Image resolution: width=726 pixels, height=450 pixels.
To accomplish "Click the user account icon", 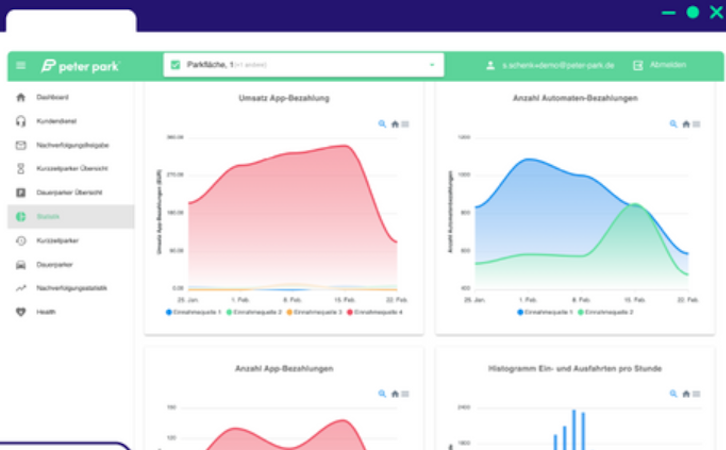I will click(x=490, y=65).
